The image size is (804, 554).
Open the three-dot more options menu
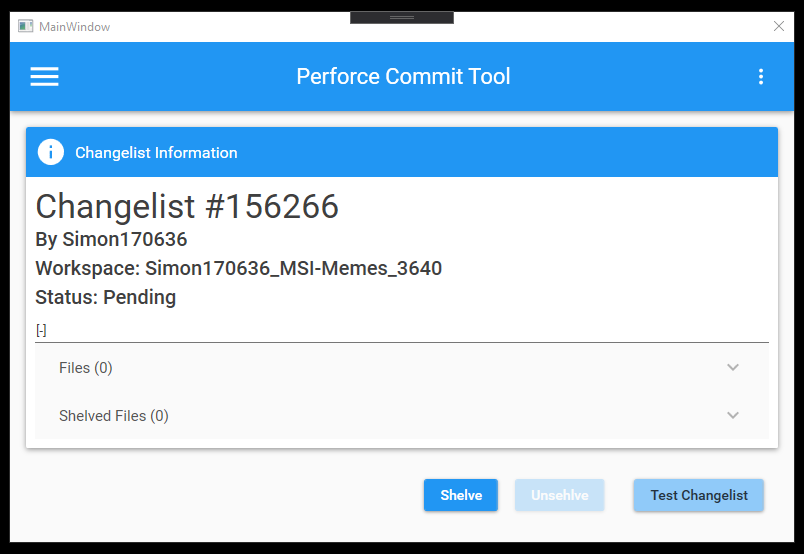pos(761,77)
